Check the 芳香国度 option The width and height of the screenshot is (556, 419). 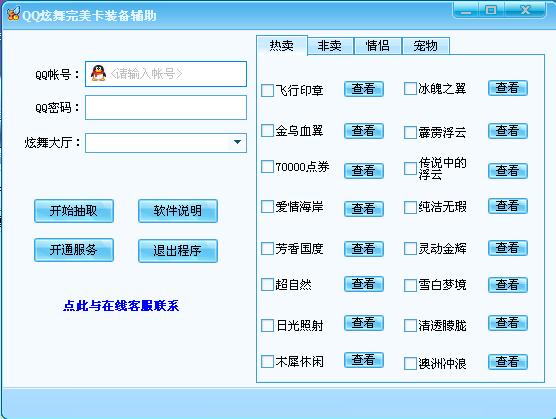point(267,248)
